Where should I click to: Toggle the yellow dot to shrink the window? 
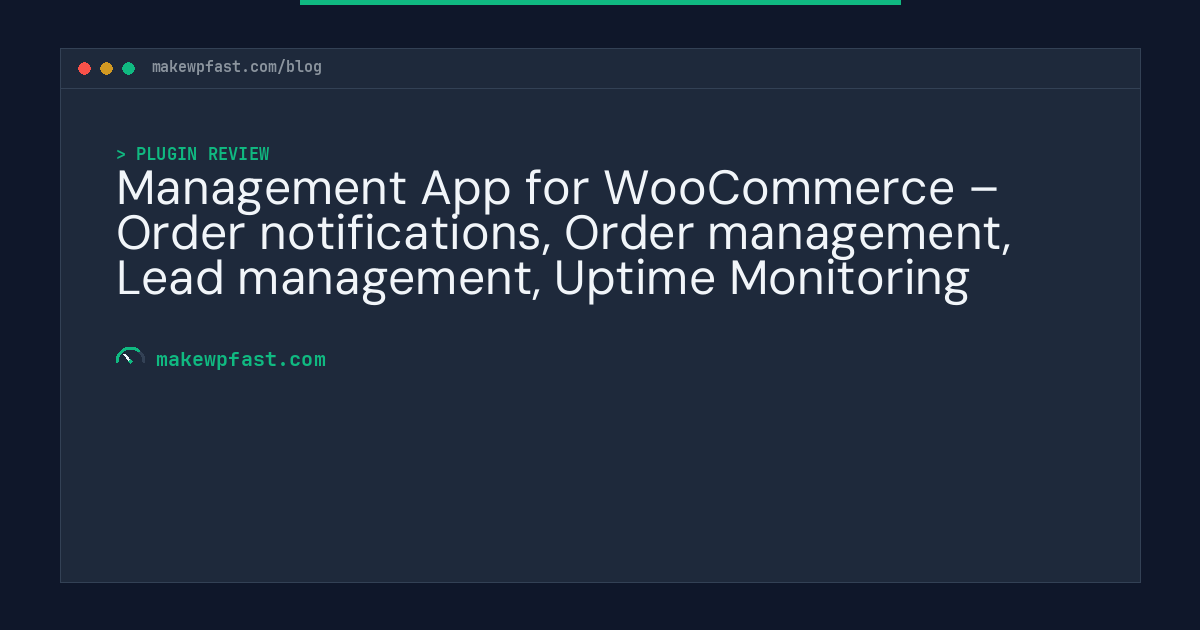[x=106, y=68]
